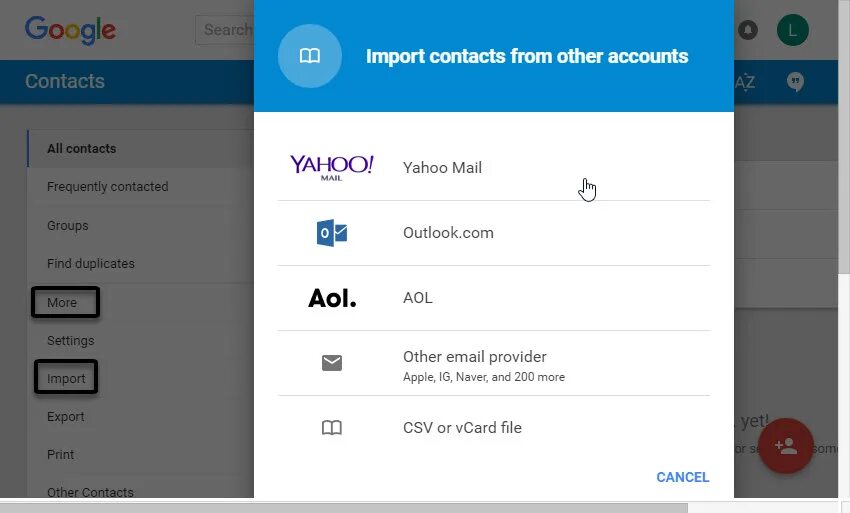Click the Yahoo Mail logo icon
This screenshot has height=513, width=850.
click(331, 167)
